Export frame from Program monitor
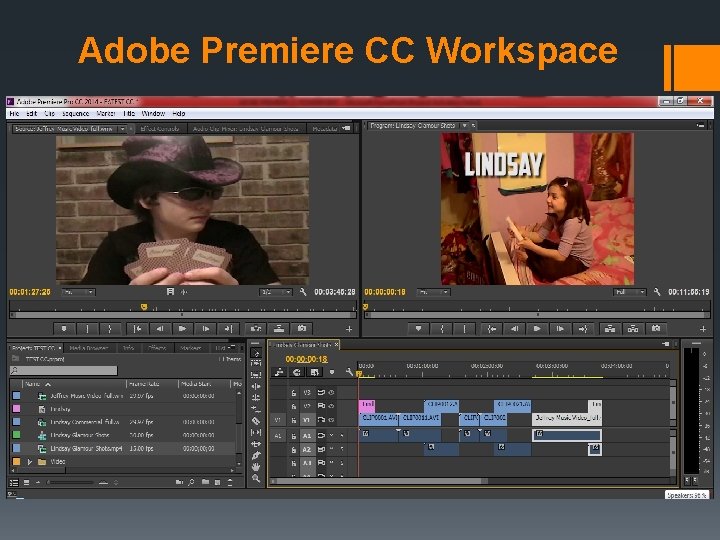The image size is (720, 540). tap(656, 328)
